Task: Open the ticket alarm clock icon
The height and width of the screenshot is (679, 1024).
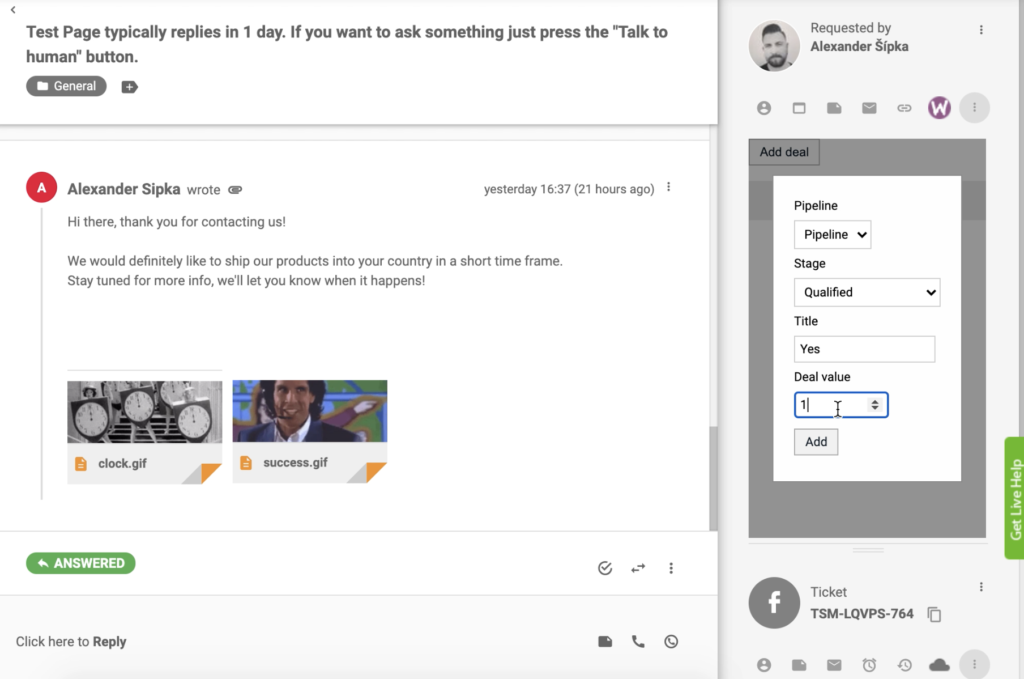Action: pyautogui.click(x=869, y=665)
